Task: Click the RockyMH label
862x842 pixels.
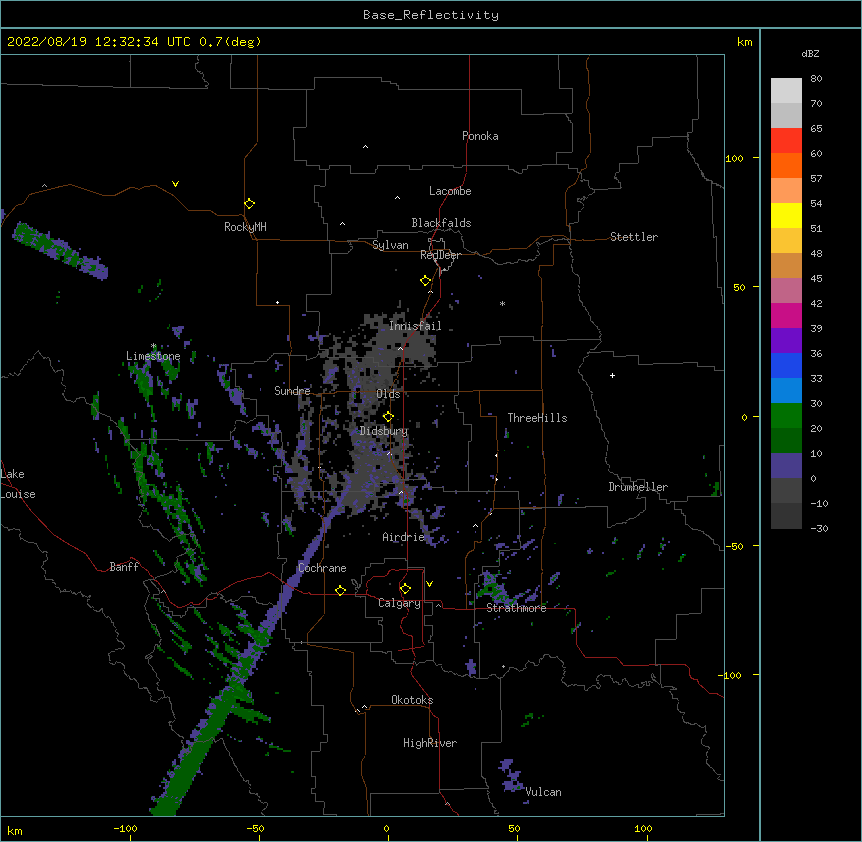Action: click(245, 226)
